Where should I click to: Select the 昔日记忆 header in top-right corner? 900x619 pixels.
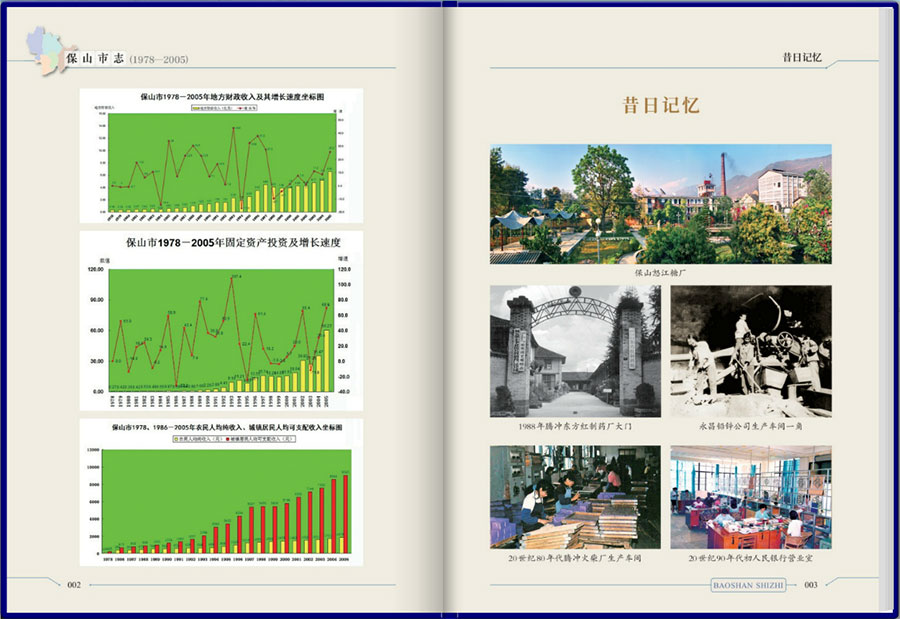[801, 58]
